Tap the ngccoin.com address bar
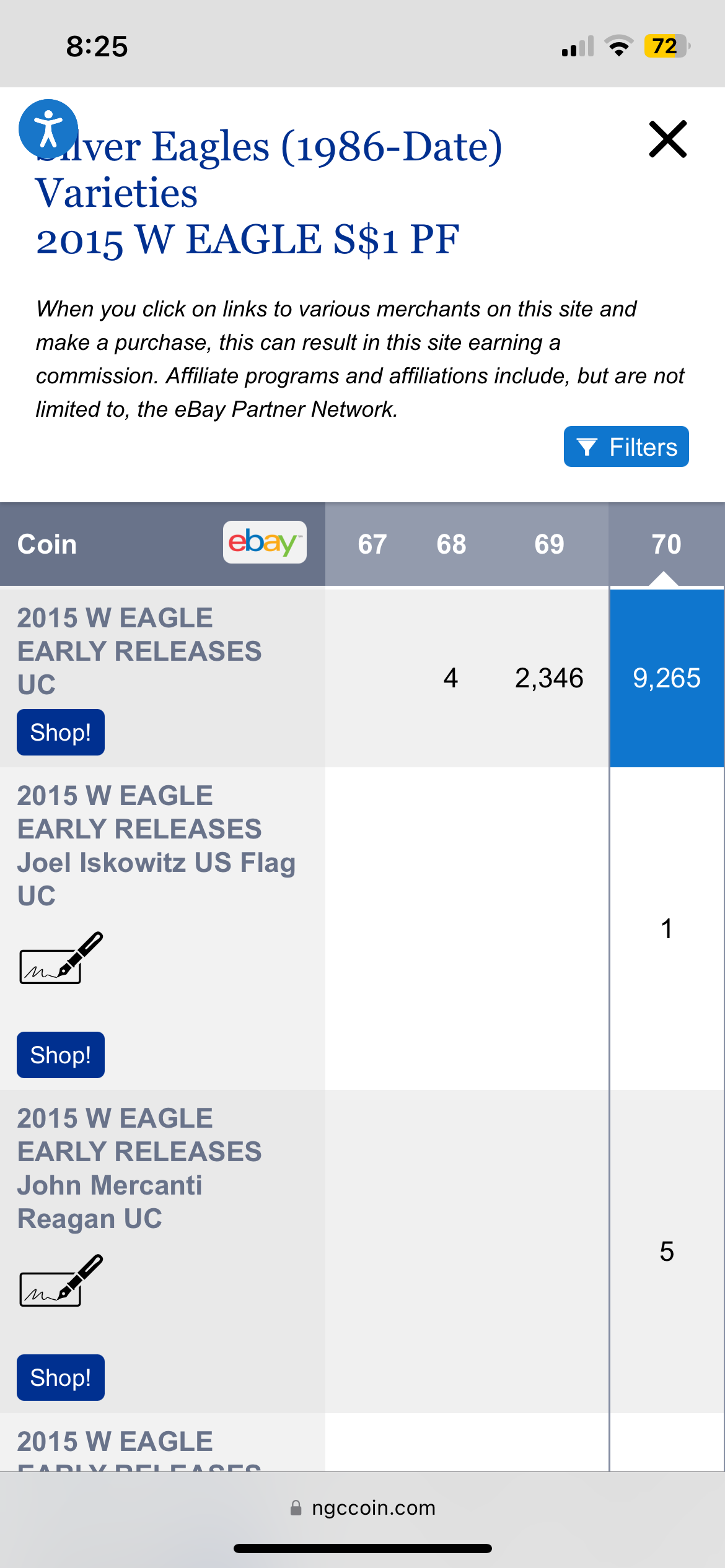Screen dimensions: 725x1568 point(363,1507)
